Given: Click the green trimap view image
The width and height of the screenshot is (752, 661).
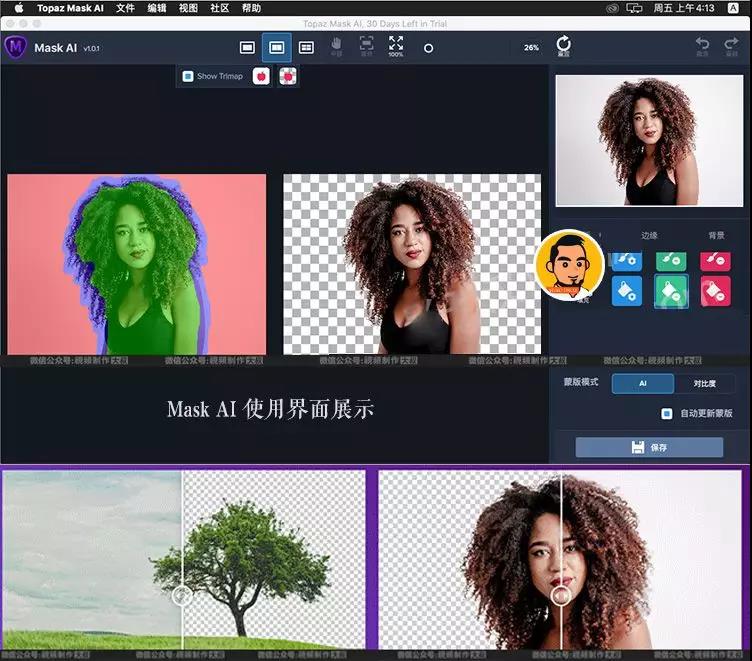Looking at the screenshot, I should point(137,264).
